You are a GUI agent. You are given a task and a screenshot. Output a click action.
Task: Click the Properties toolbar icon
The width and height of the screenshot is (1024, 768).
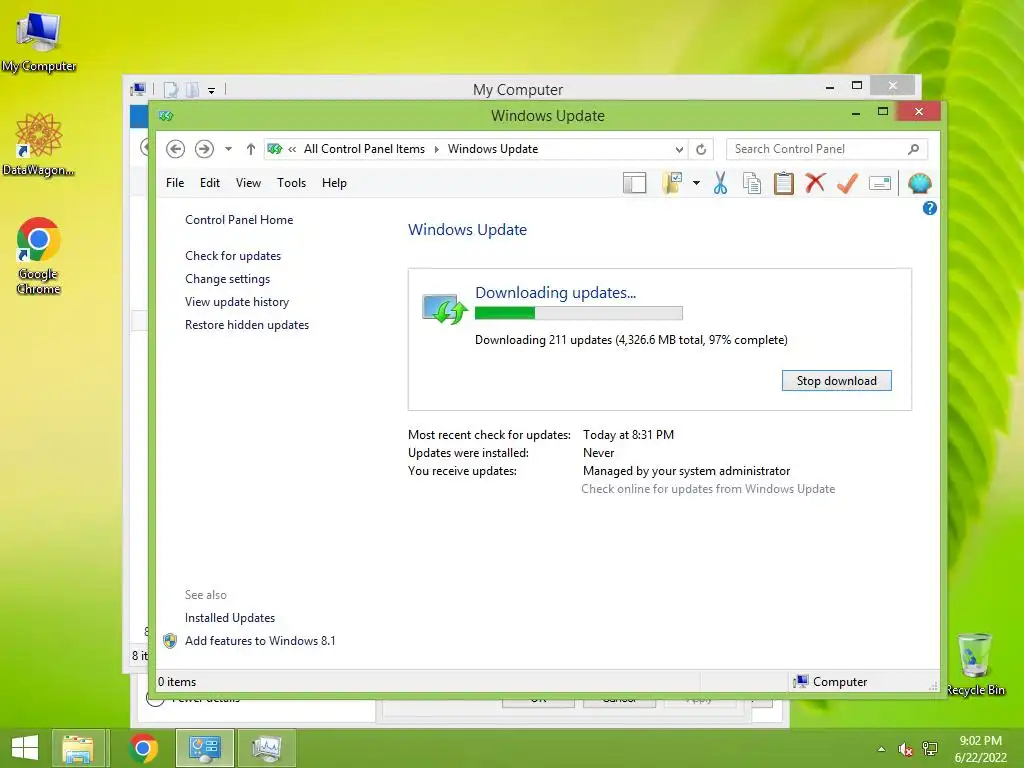click(880, 184)
